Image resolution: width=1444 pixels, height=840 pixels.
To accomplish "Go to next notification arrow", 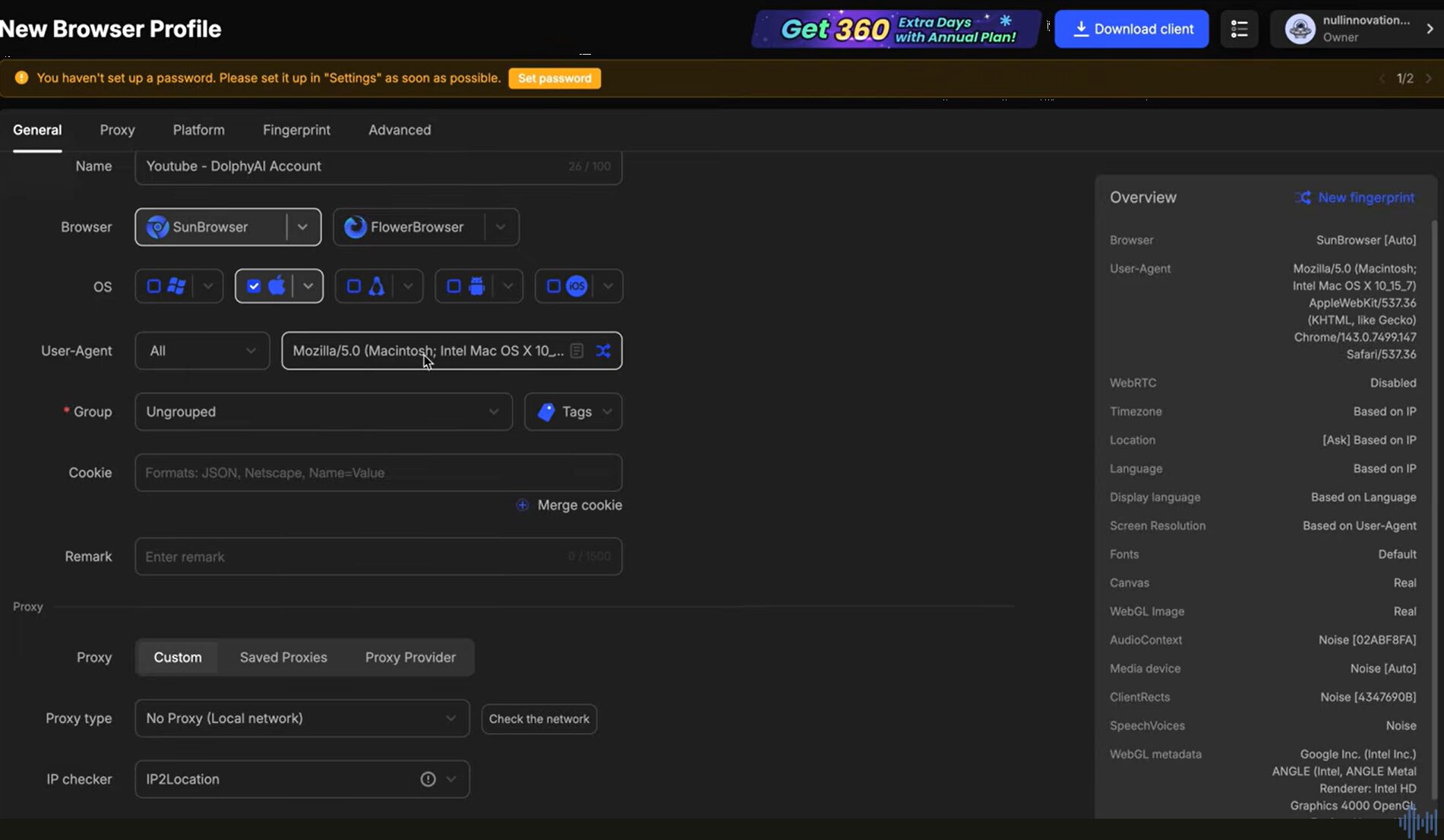I will (x=1428, y=78).
